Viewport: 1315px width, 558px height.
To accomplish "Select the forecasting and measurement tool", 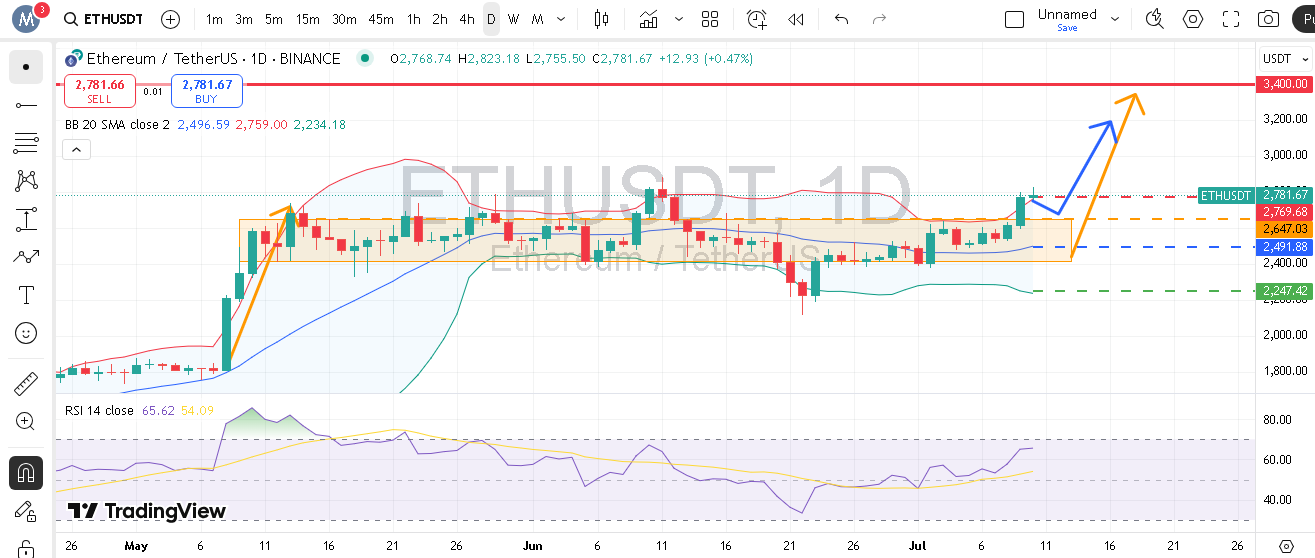I will click(26, 219).
